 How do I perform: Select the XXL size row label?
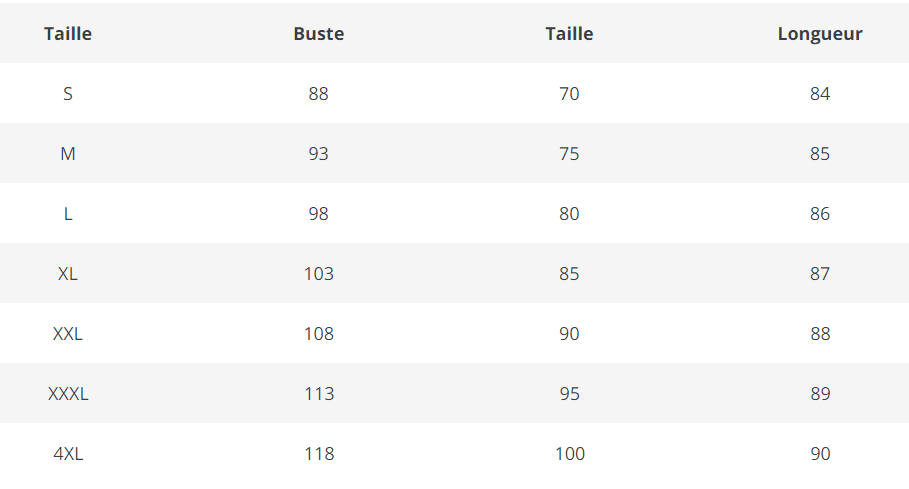pos(68,334)
